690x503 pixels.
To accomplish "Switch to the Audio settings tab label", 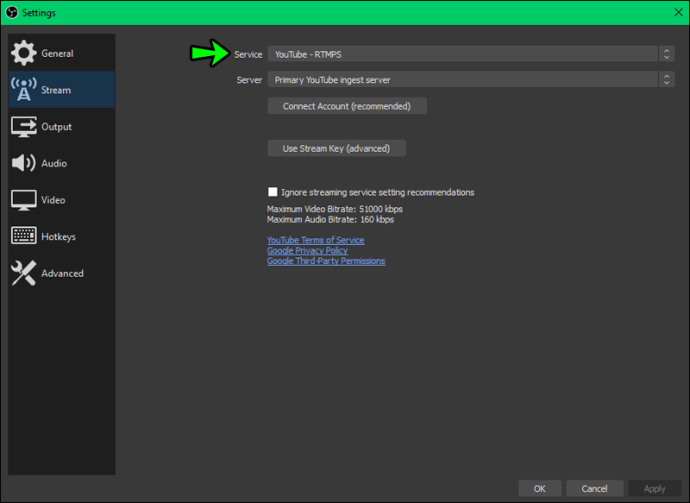I will click(x=54, y=163).
